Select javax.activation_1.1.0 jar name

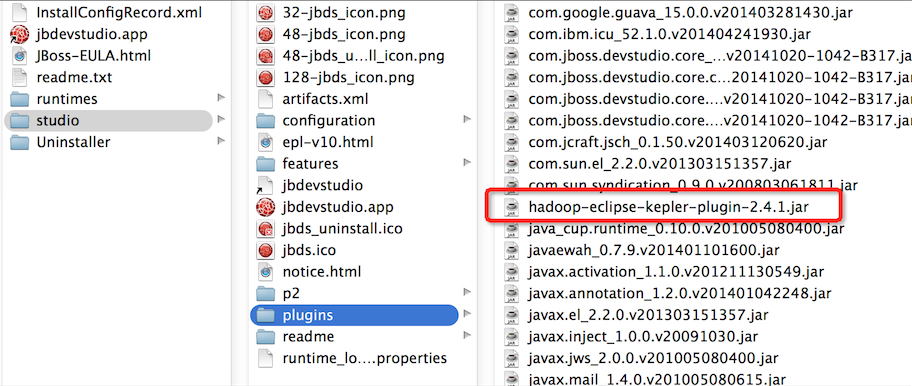tap(676, 271)
